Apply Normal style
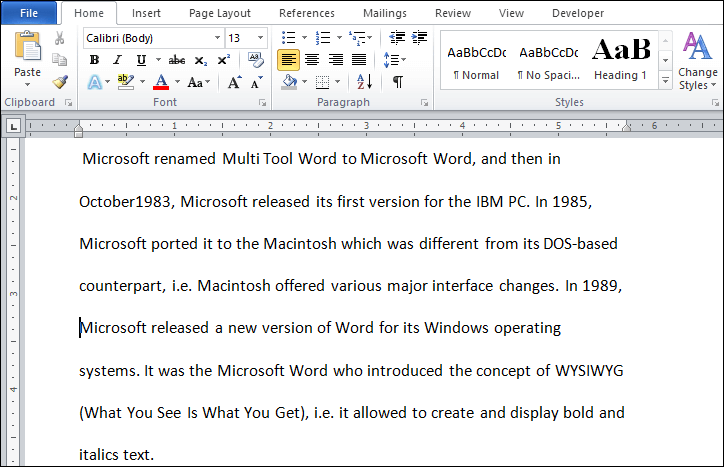The height and width of the screenshot is (467, 724). pos(476,61)
